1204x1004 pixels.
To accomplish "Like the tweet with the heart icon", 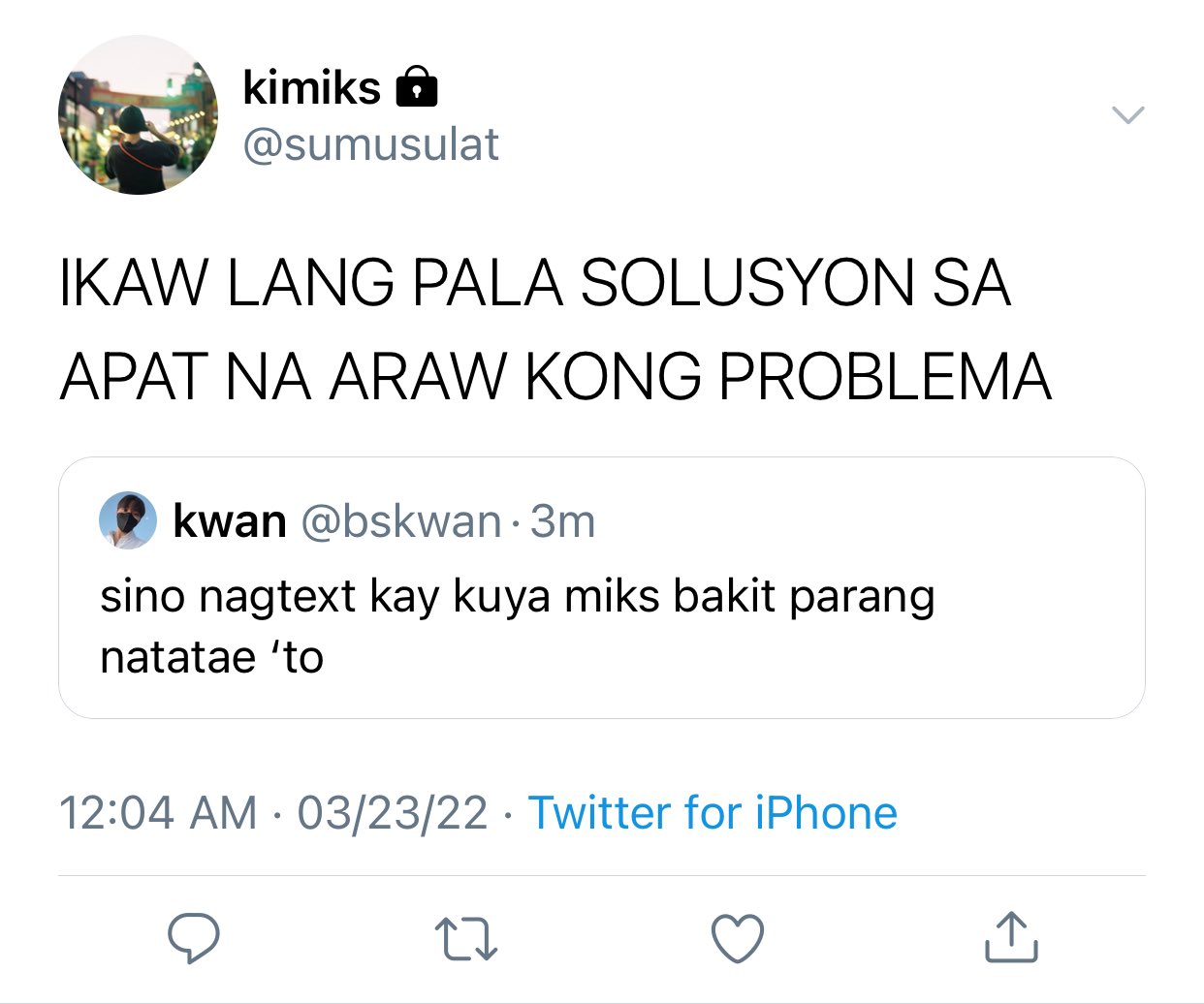I will 738,938.
